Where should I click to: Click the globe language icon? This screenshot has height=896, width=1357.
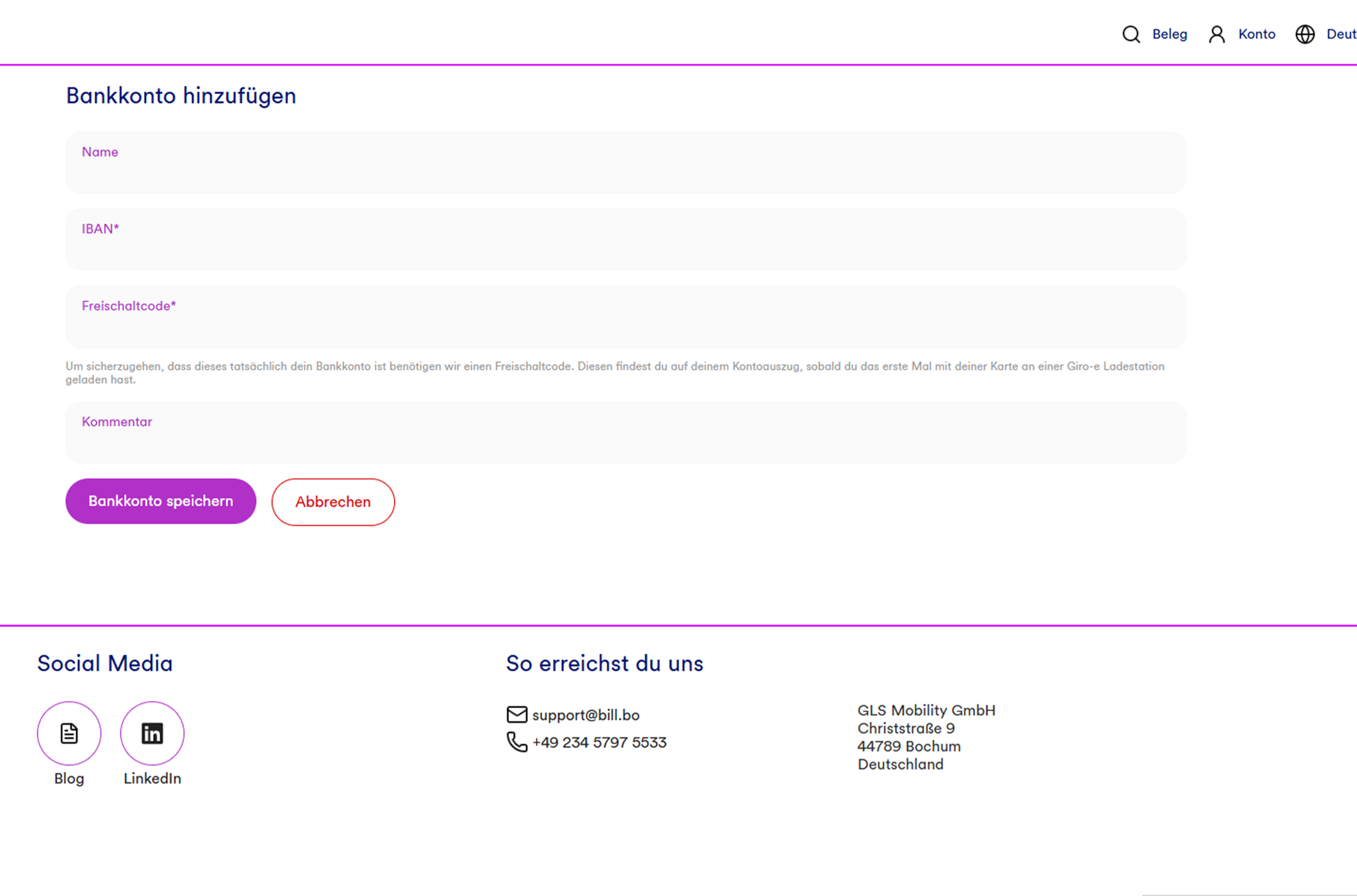coord(1304,34)
